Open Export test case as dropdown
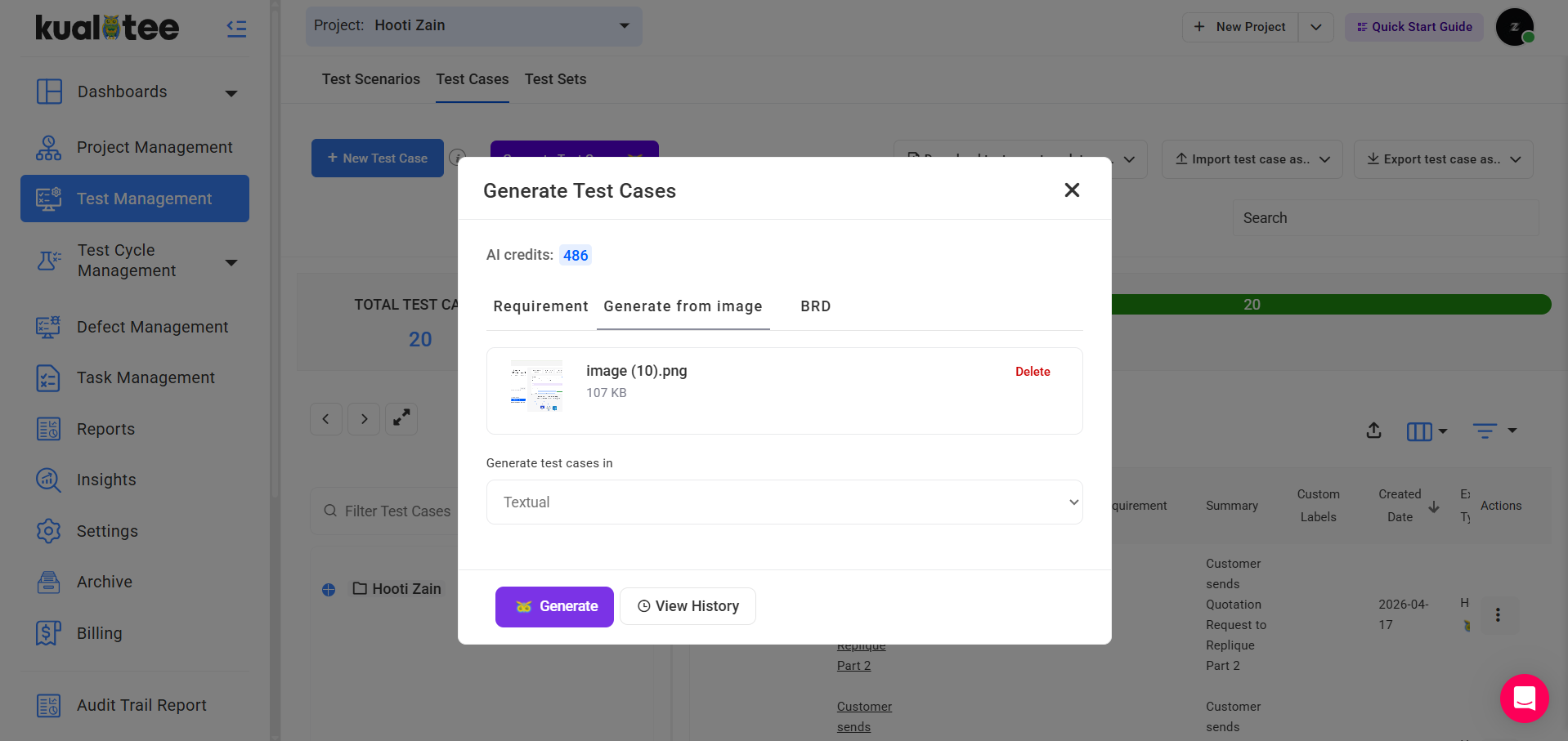Screen dimensions: 1568x741 coord(1444,159)
